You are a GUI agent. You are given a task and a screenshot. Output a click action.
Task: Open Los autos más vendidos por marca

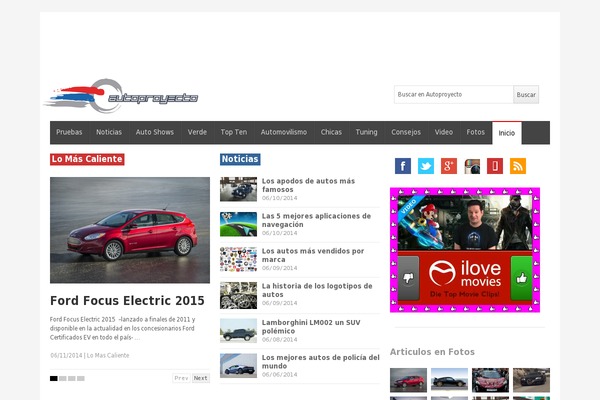pos(313,255)
